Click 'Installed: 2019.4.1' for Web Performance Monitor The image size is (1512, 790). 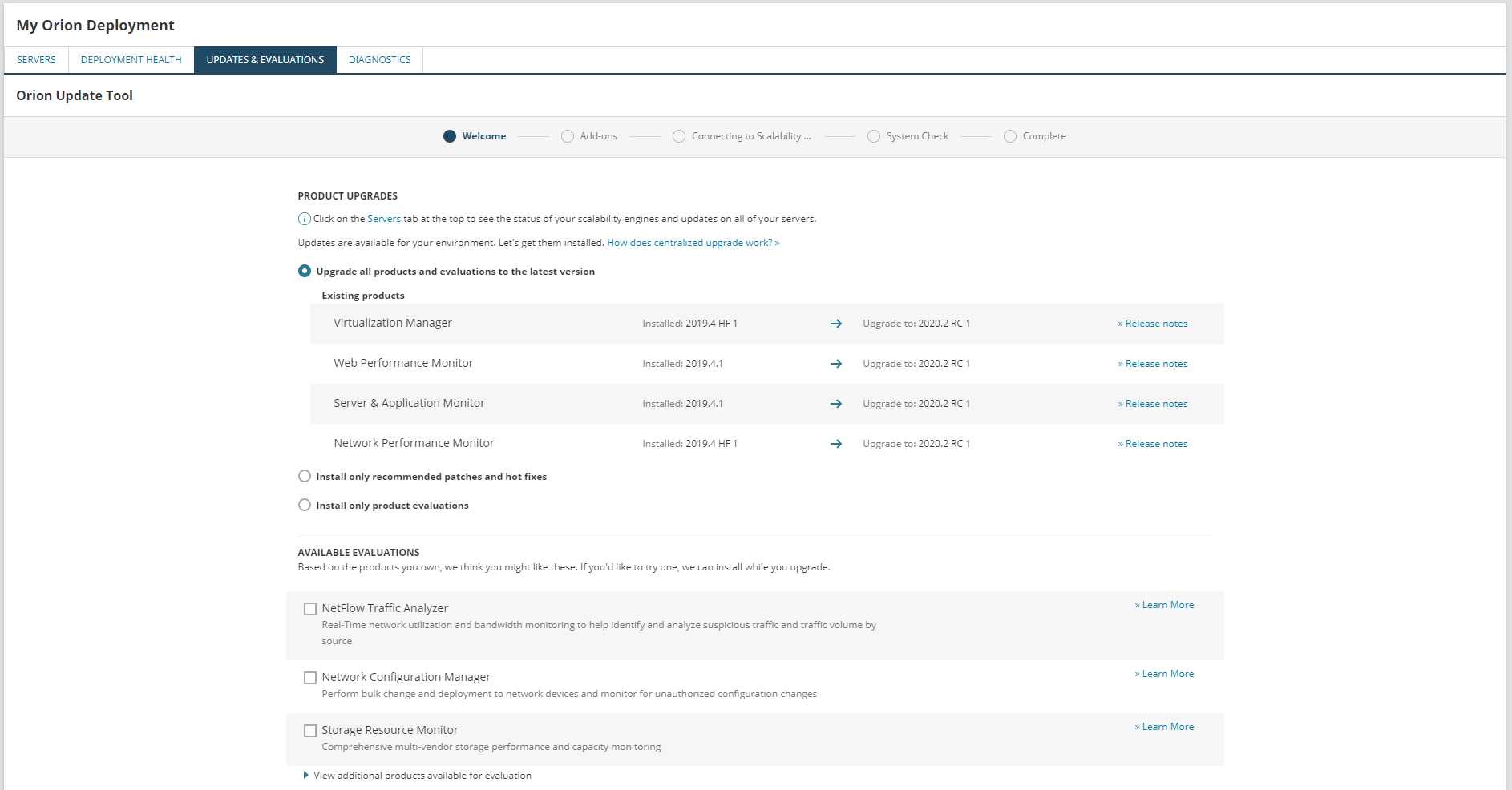[682, 364]
